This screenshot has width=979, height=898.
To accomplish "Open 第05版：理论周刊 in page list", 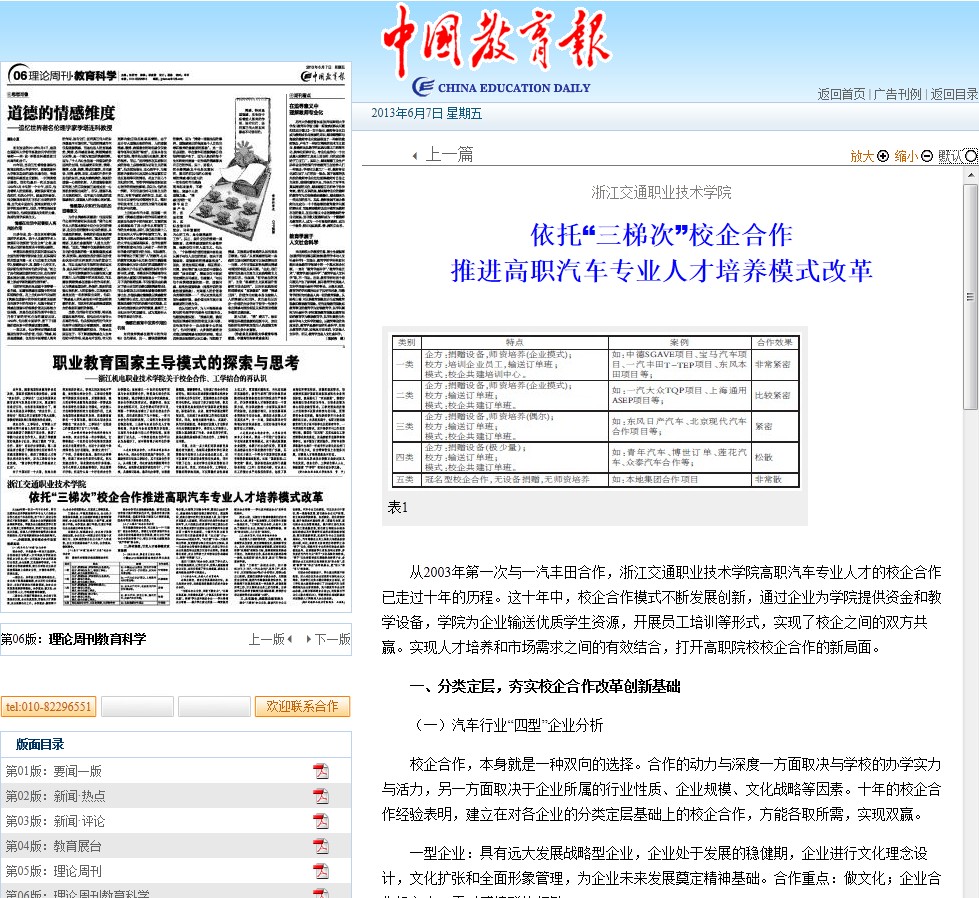I will coord(54,871).
